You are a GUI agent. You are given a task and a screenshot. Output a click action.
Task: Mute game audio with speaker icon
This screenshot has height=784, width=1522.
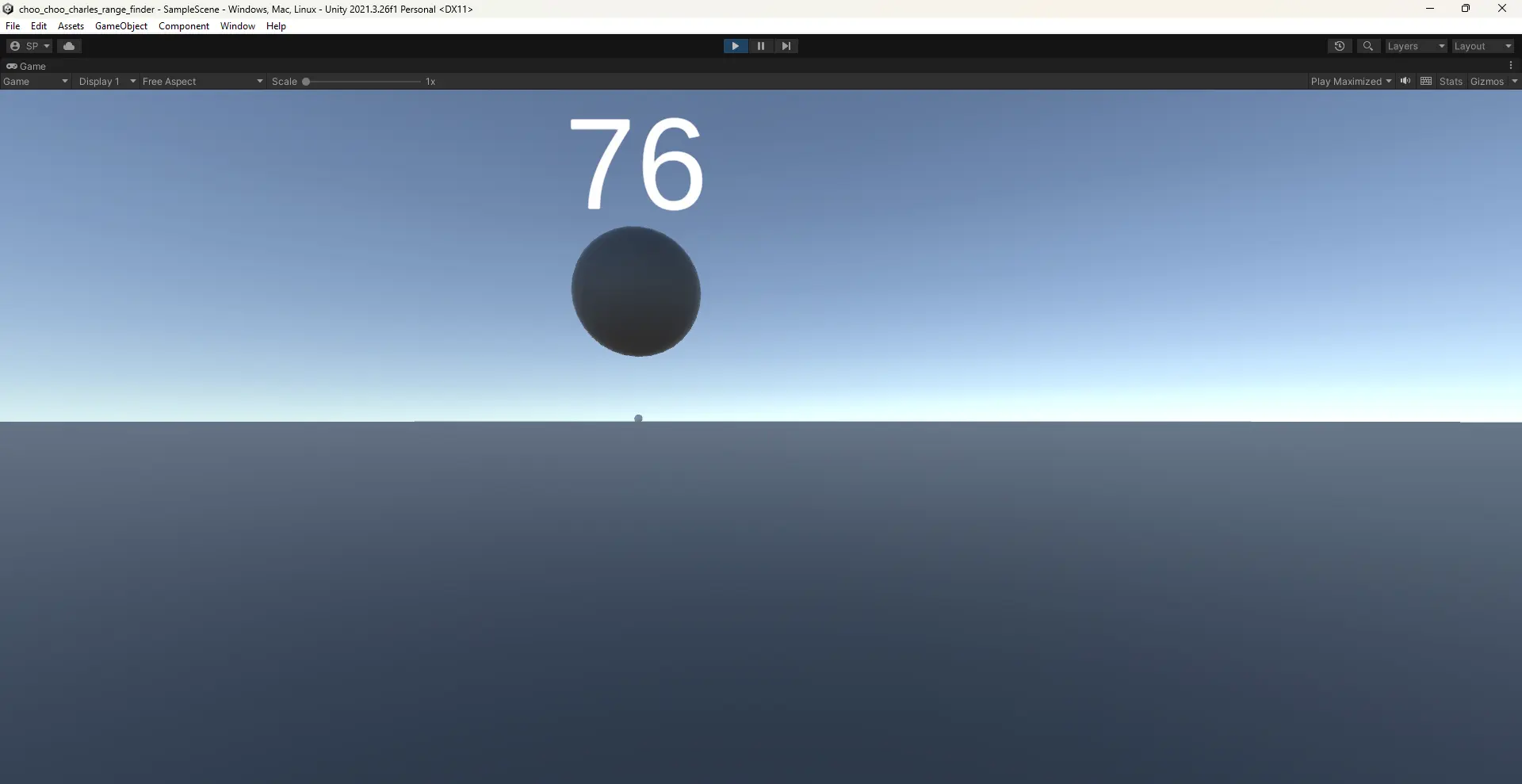pos(1405,81)
